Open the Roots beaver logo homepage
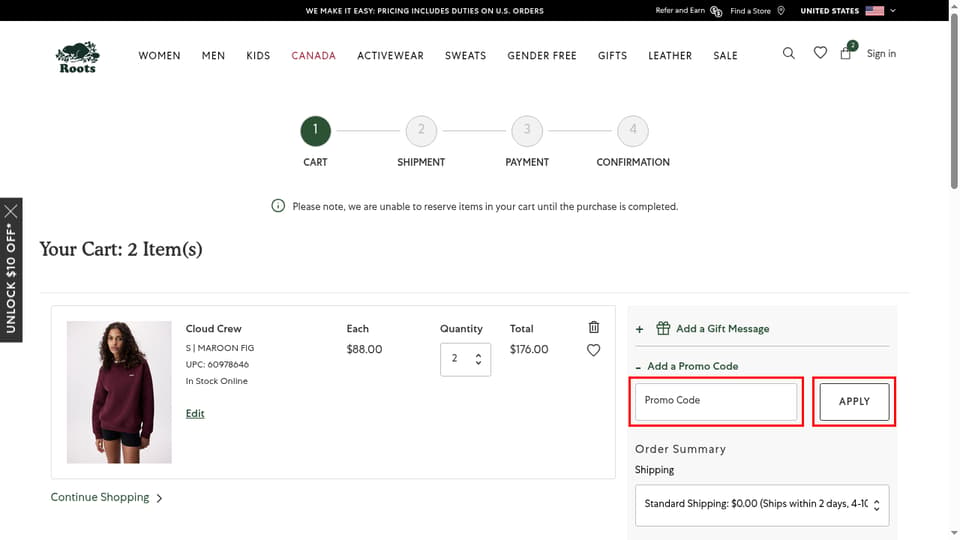Viewport: 960px width, 540px height. pyautogui.click(x=78, y=57)
